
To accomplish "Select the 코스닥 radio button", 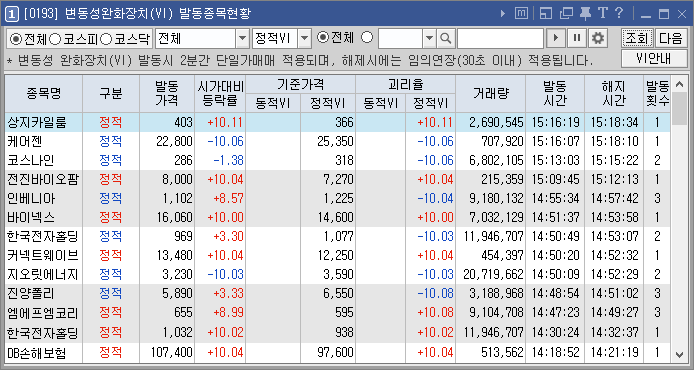I will point(106,39).
